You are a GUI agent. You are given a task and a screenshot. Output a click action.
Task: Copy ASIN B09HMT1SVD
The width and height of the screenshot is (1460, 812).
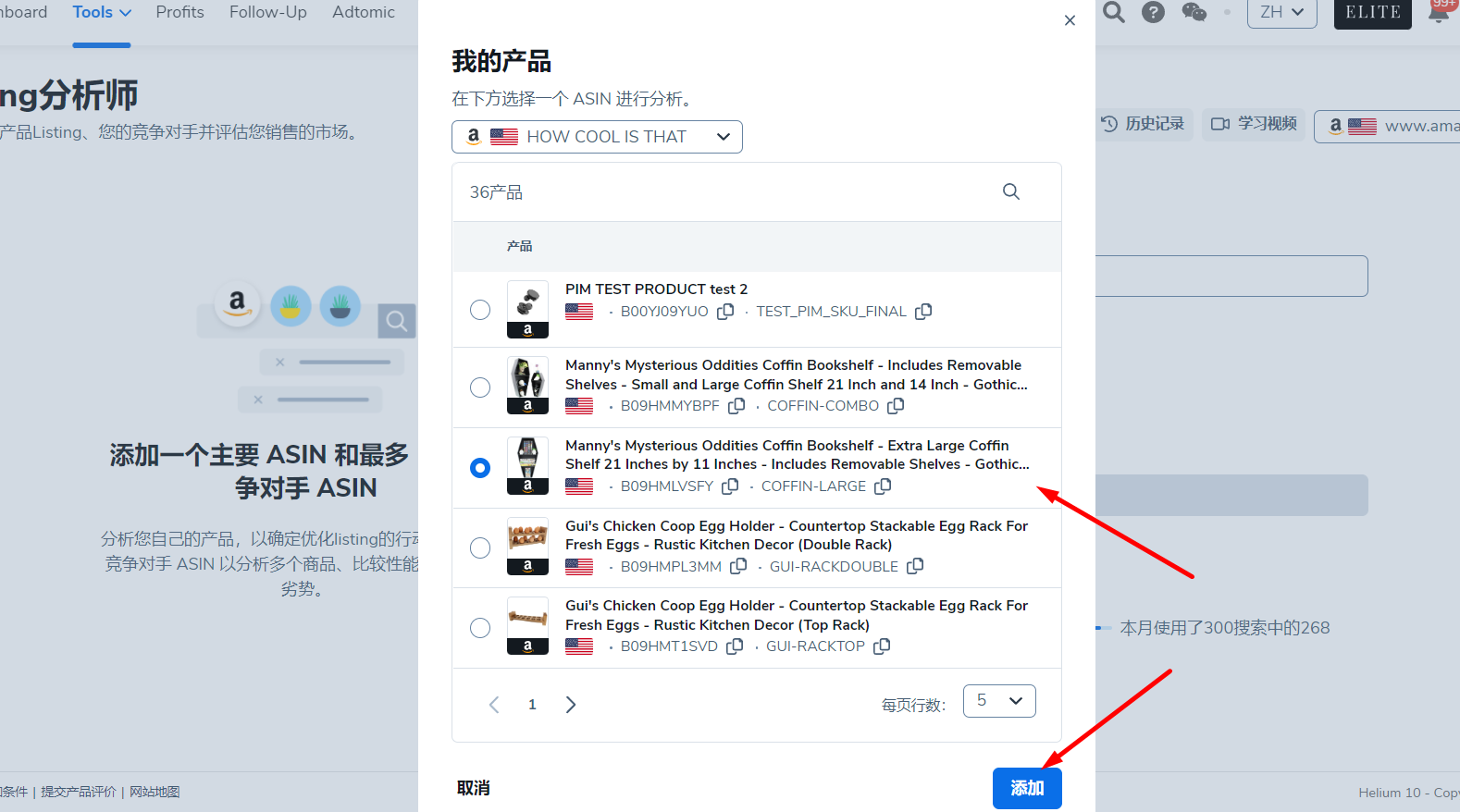coord(735,646)
